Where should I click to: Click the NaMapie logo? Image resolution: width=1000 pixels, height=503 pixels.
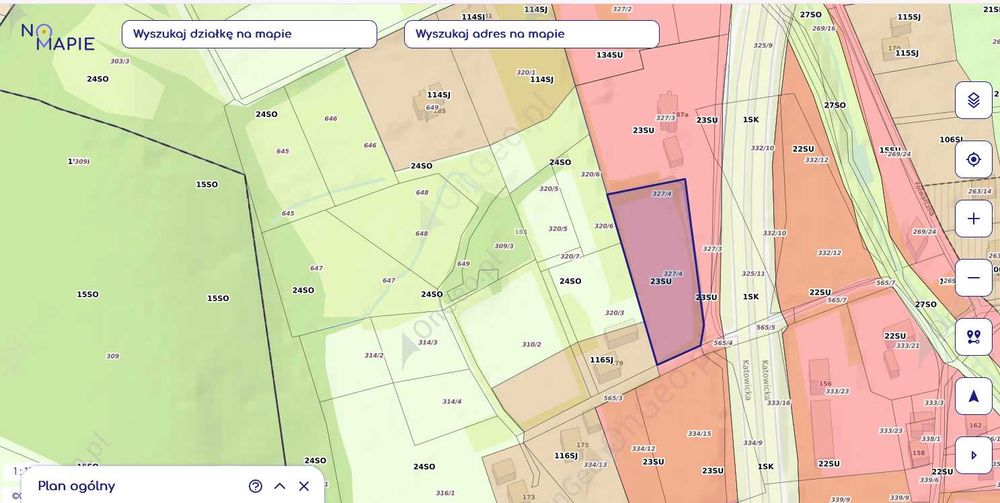(57, 37)
